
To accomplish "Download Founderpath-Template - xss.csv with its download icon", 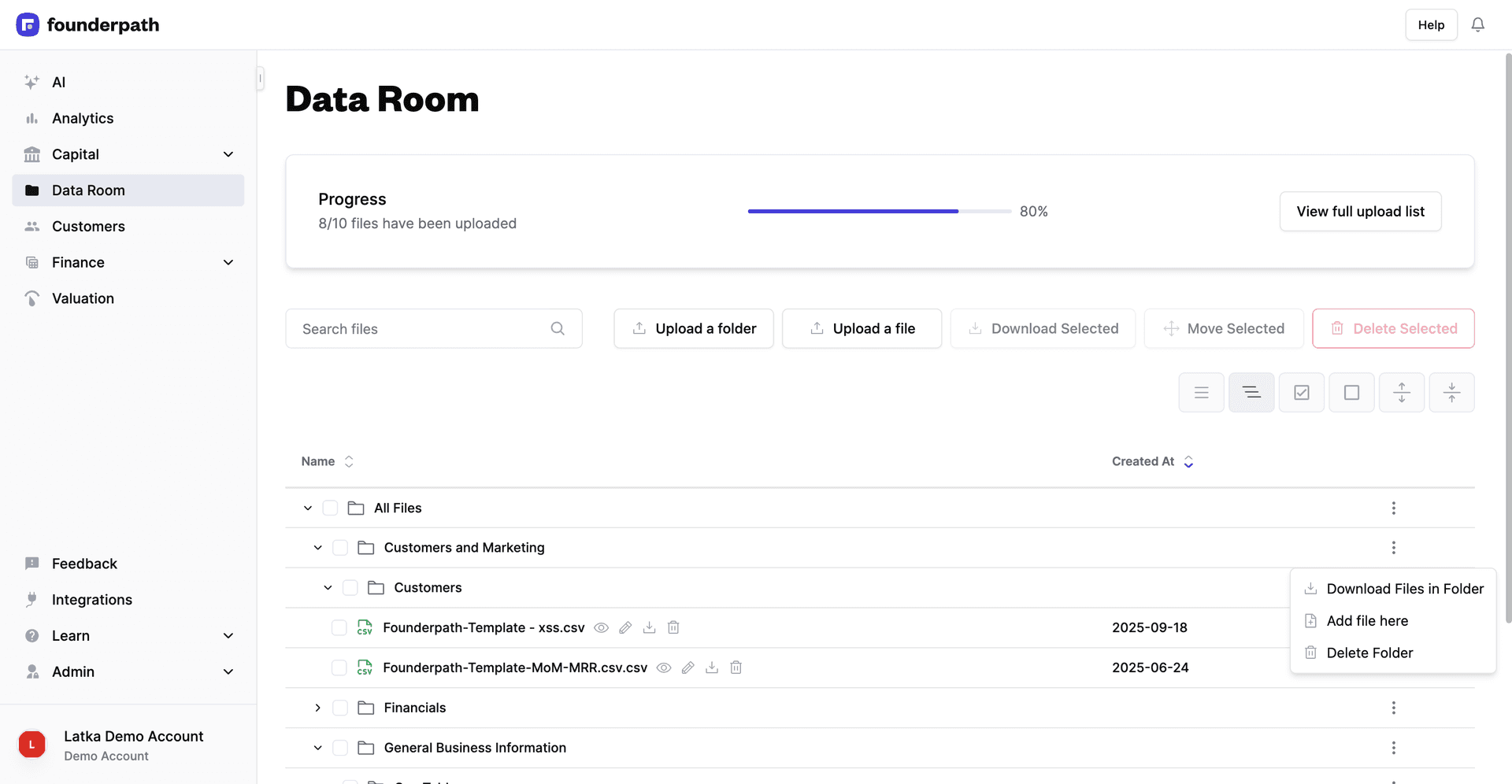I will (649, 627).
